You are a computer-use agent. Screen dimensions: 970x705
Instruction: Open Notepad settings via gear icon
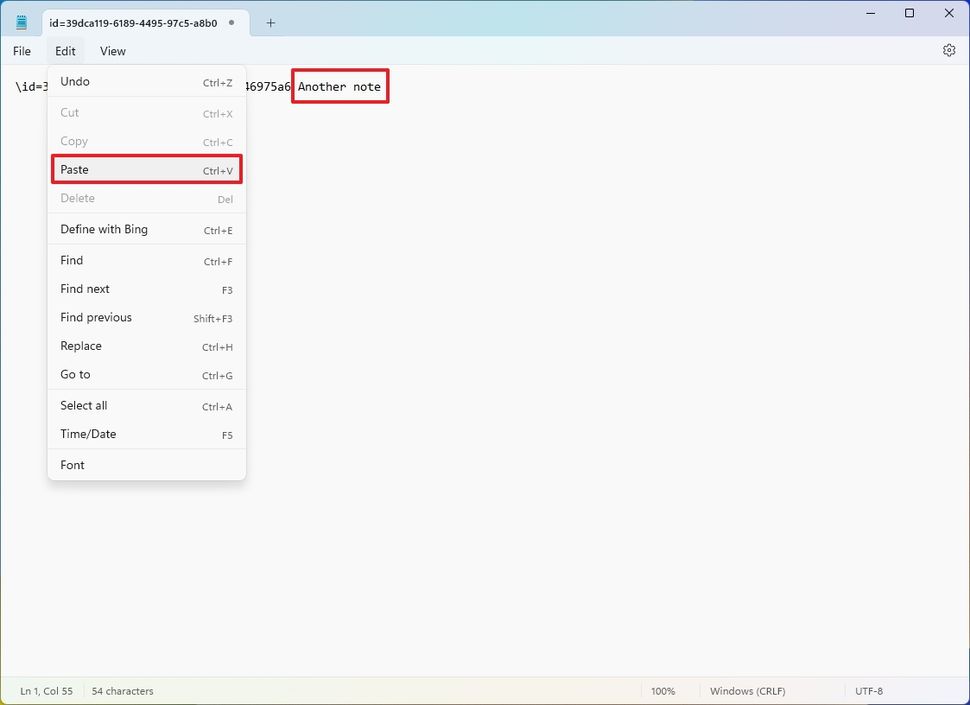[x=948, y=49]
